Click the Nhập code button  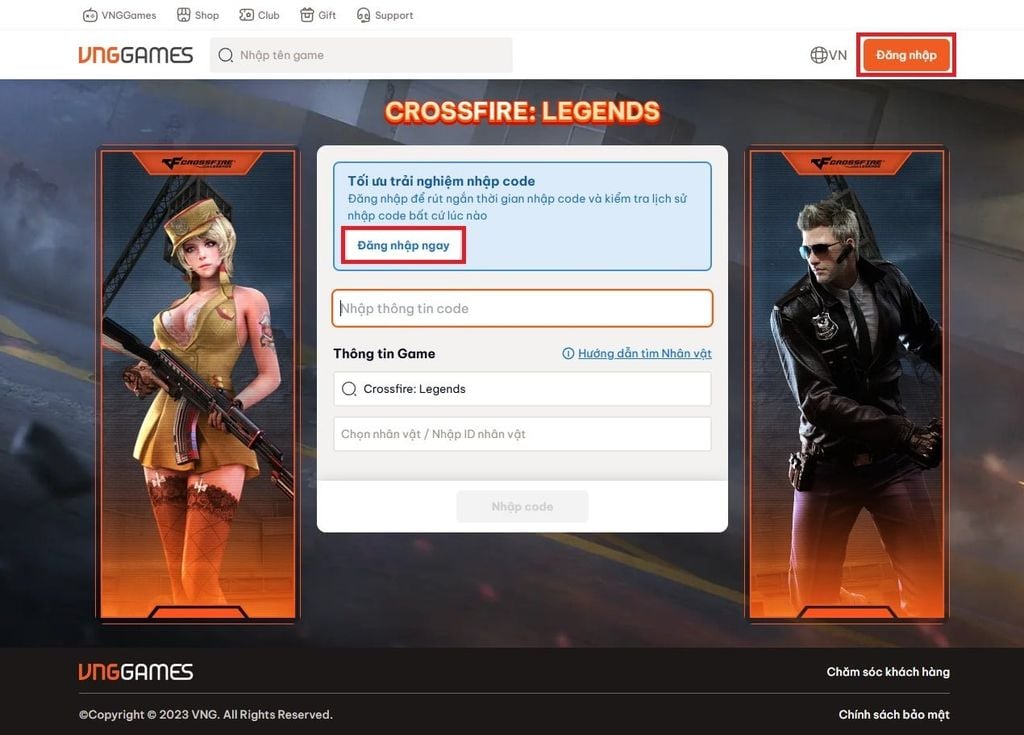(522, 506)
